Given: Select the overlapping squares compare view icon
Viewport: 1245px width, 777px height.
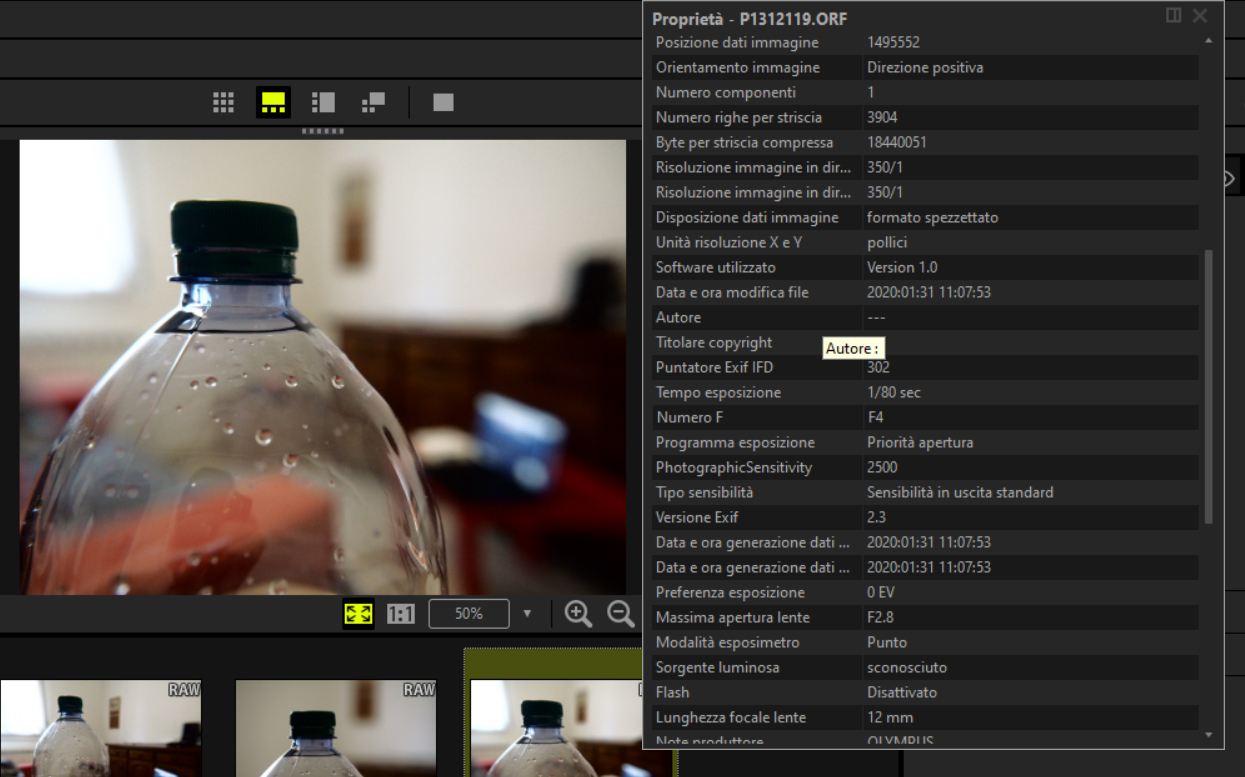Looking at the screenshot, I should (373, 102).
